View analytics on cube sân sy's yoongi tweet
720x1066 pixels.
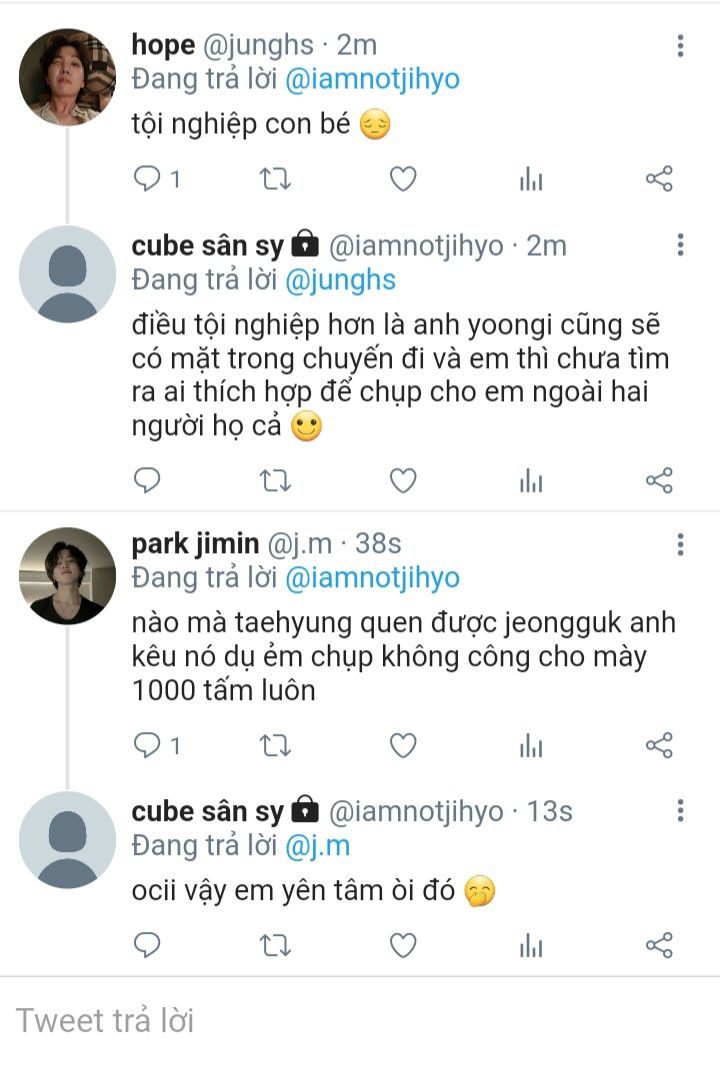pos(531,481)
